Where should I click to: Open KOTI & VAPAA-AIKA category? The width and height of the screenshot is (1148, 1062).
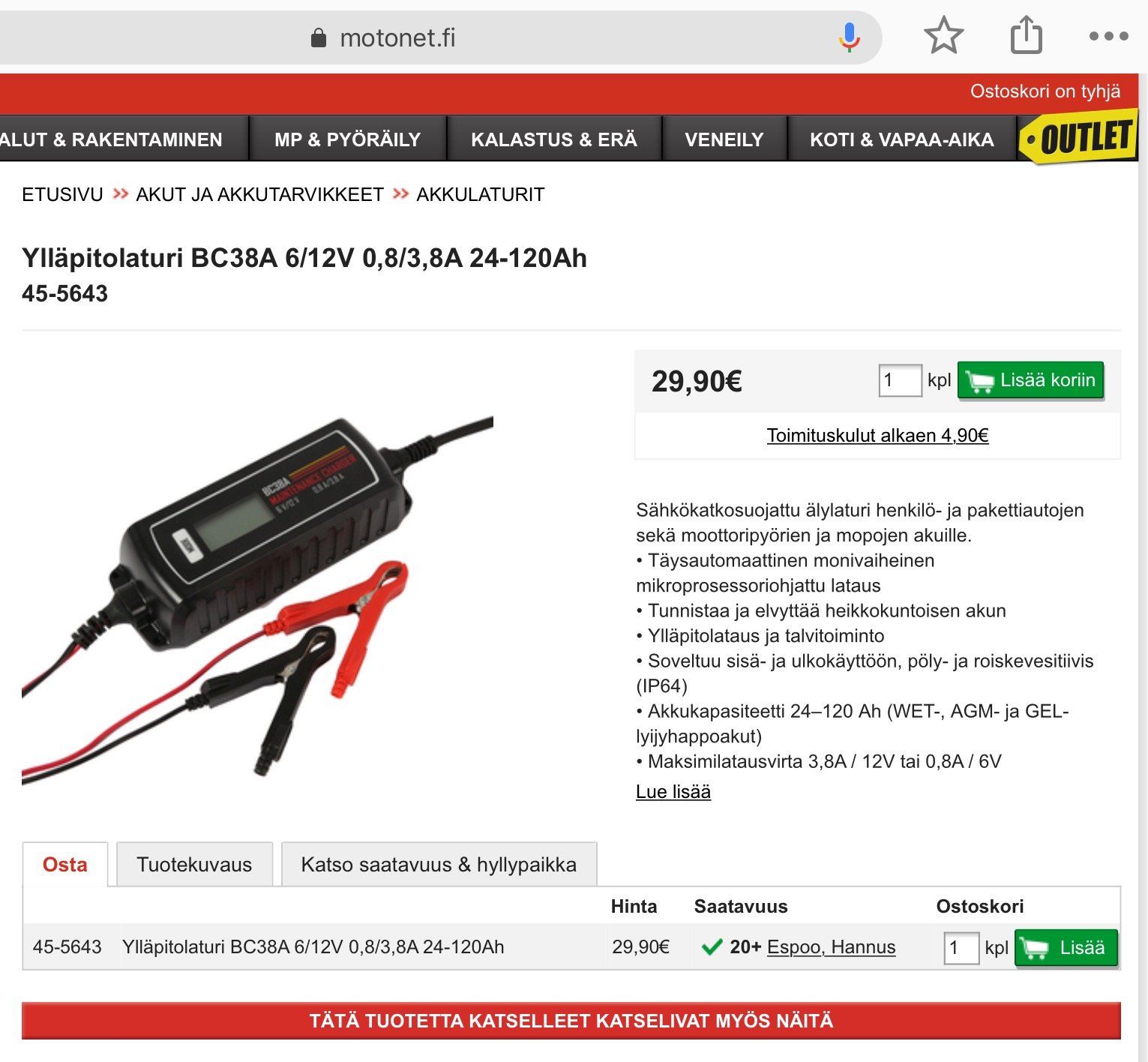(902, 139)
